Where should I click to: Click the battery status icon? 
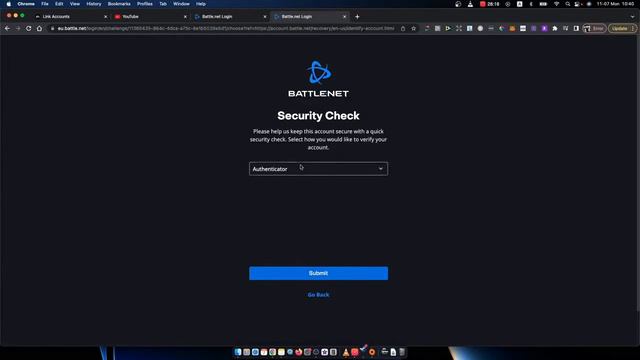(x=543, y=4)
